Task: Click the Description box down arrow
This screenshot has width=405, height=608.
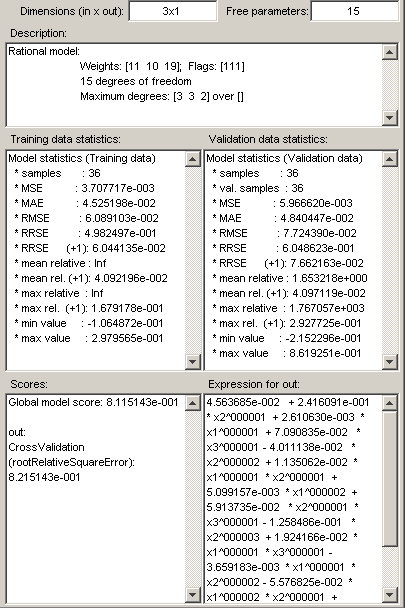Action: [x=390, y=117]
